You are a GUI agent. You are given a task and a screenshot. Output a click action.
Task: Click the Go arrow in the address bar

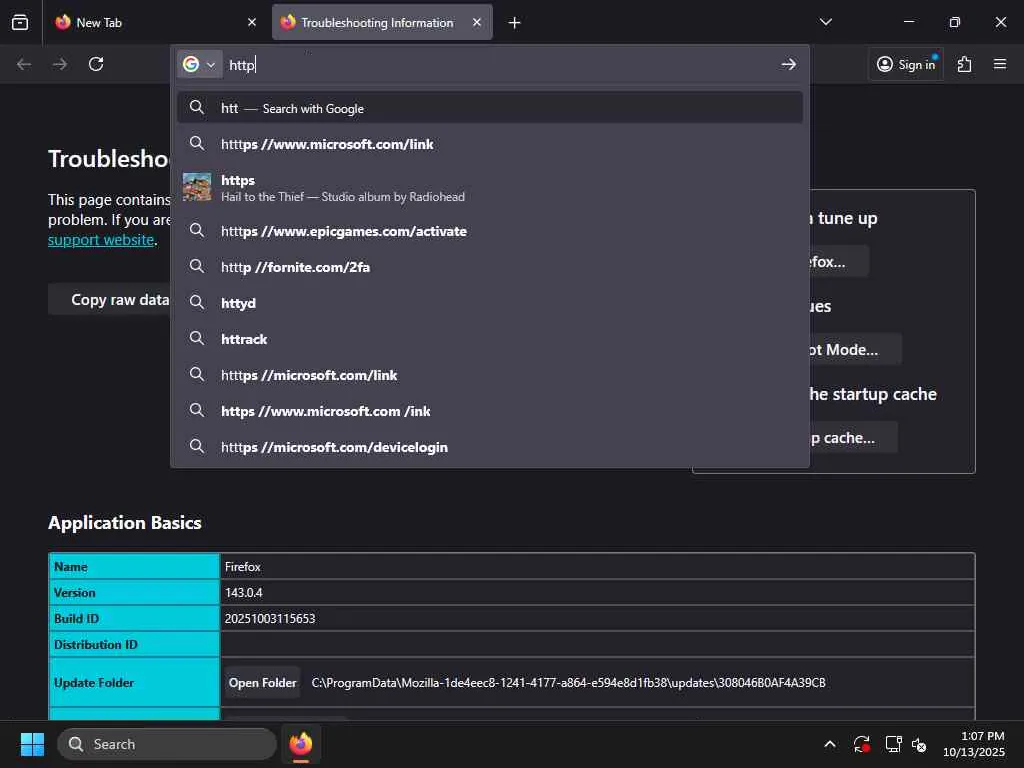click(788, 64)
